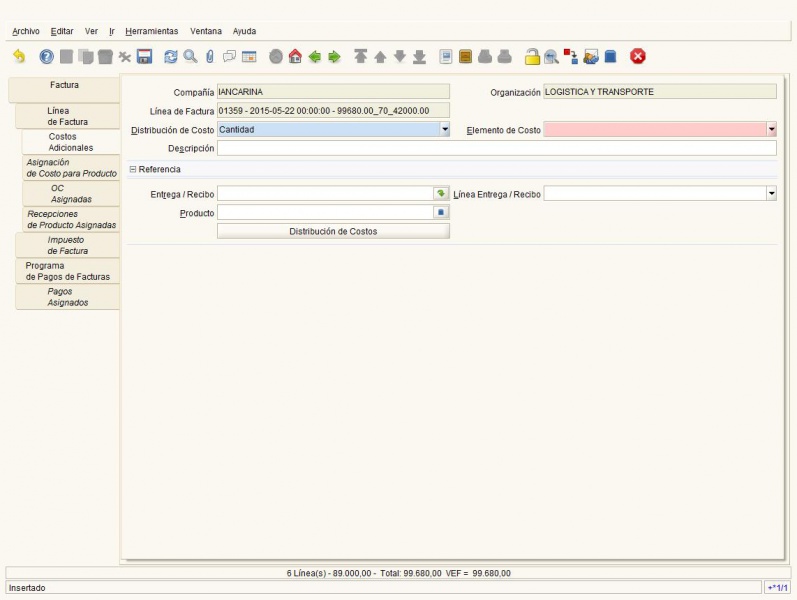Click the red exit window icon
Viewport: 797px width, 600px height.
coord(638,57)
